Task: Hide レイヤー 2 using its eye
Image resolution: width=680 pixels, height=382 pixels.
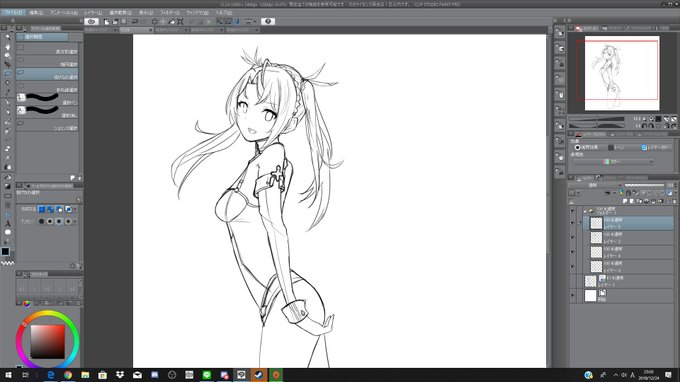Action: pyautogui.click(x=572, y=238)
